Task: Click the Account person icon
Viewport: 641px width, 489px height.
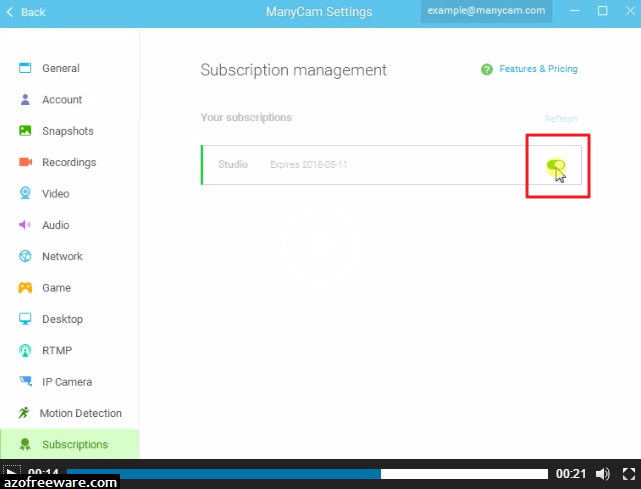Action: click(x=25, y=99)
